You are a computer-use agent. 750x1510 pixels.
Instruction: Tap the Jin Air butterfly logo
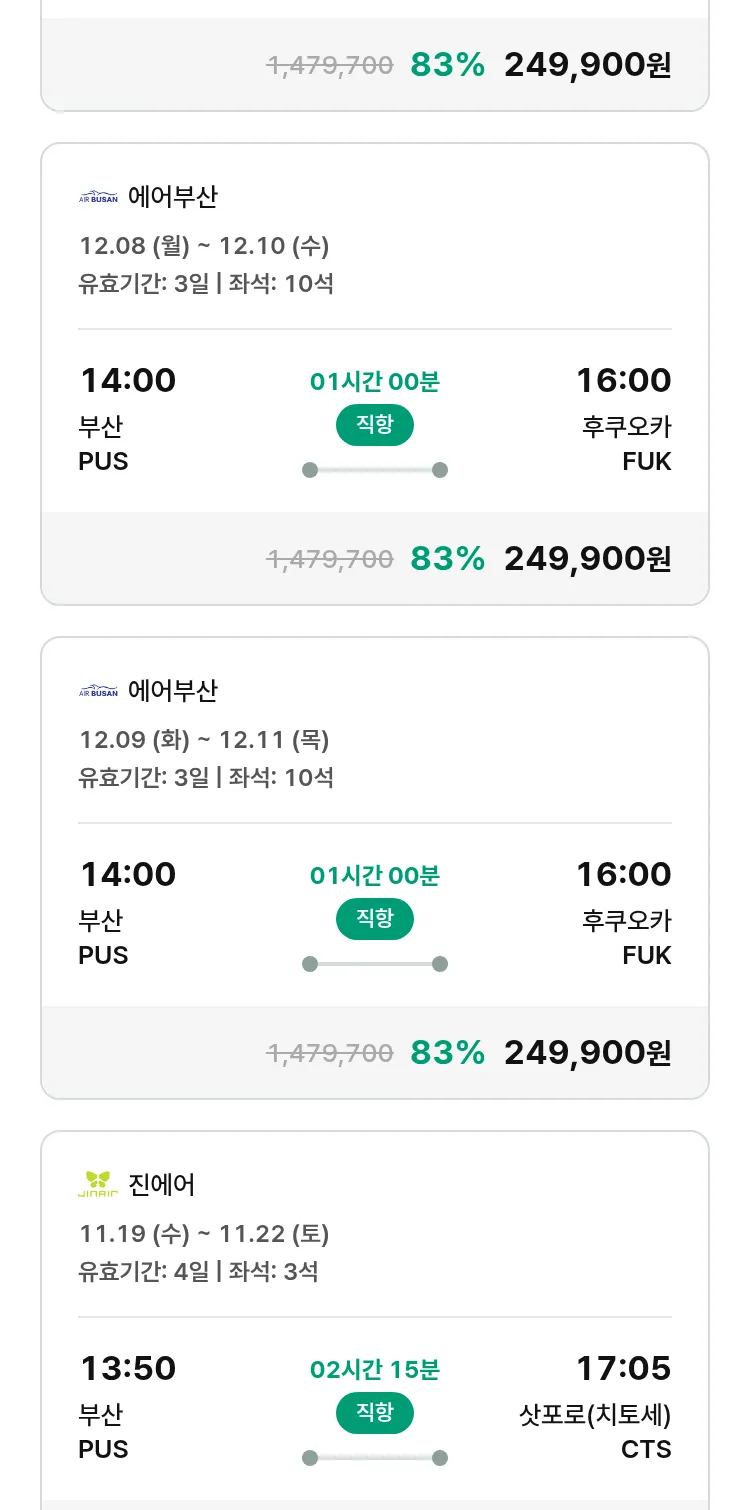point(98,1184)
